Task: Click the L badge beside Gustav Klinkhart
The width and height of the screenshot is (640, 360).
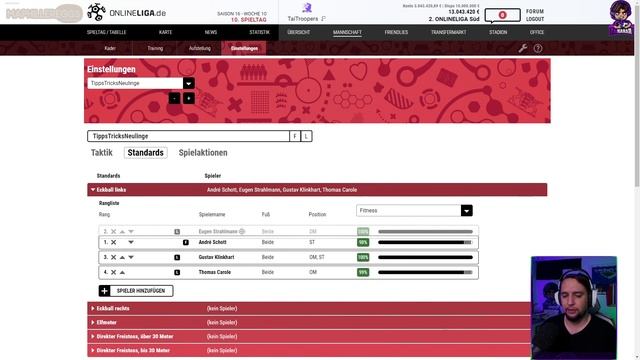Action: (177, 258)
